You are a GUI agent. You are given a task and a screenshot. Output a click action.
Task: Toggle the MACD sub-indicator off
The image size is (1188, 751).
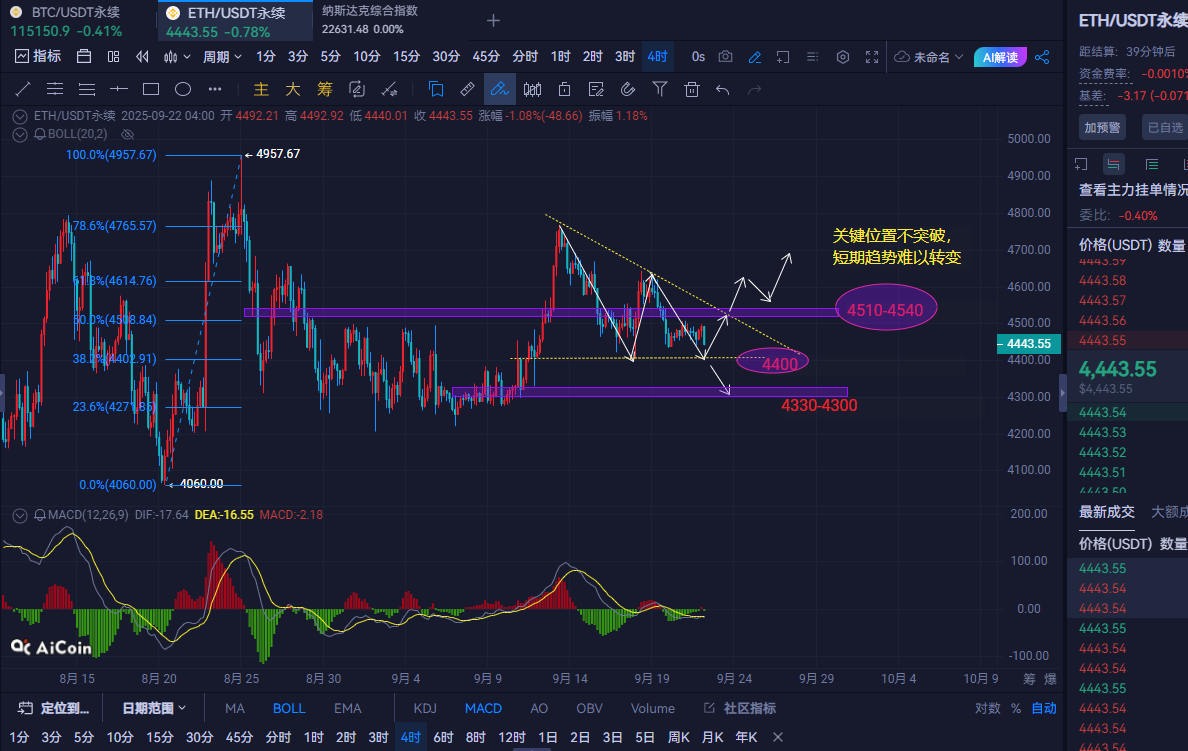coord(483,709)
